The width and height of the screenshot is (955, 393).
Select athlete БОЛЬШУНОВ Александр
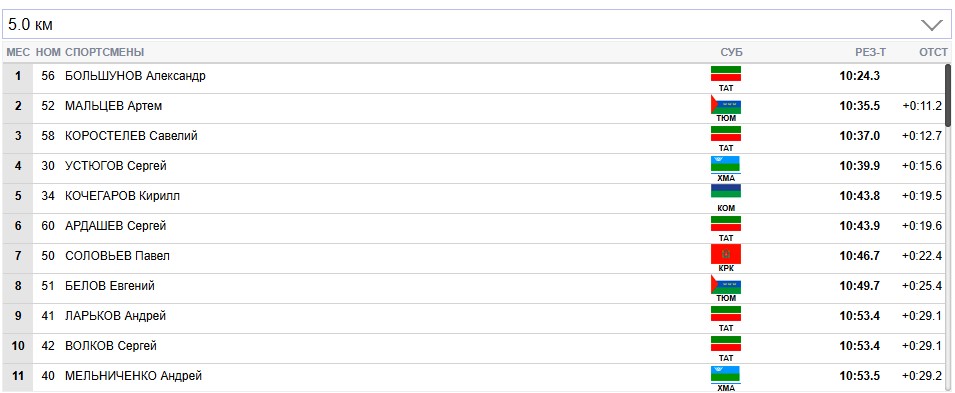coord(135,76)
